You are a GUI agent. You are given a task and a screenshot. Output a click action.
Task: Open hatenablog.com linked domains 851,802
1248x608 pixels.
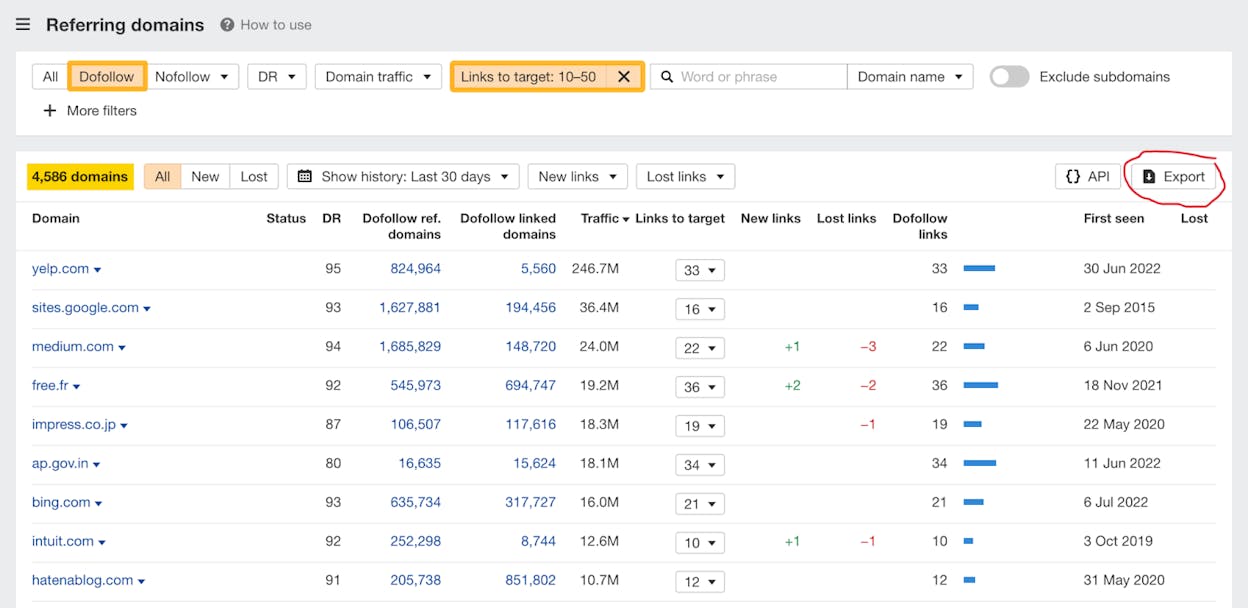[x=531, y=581]
